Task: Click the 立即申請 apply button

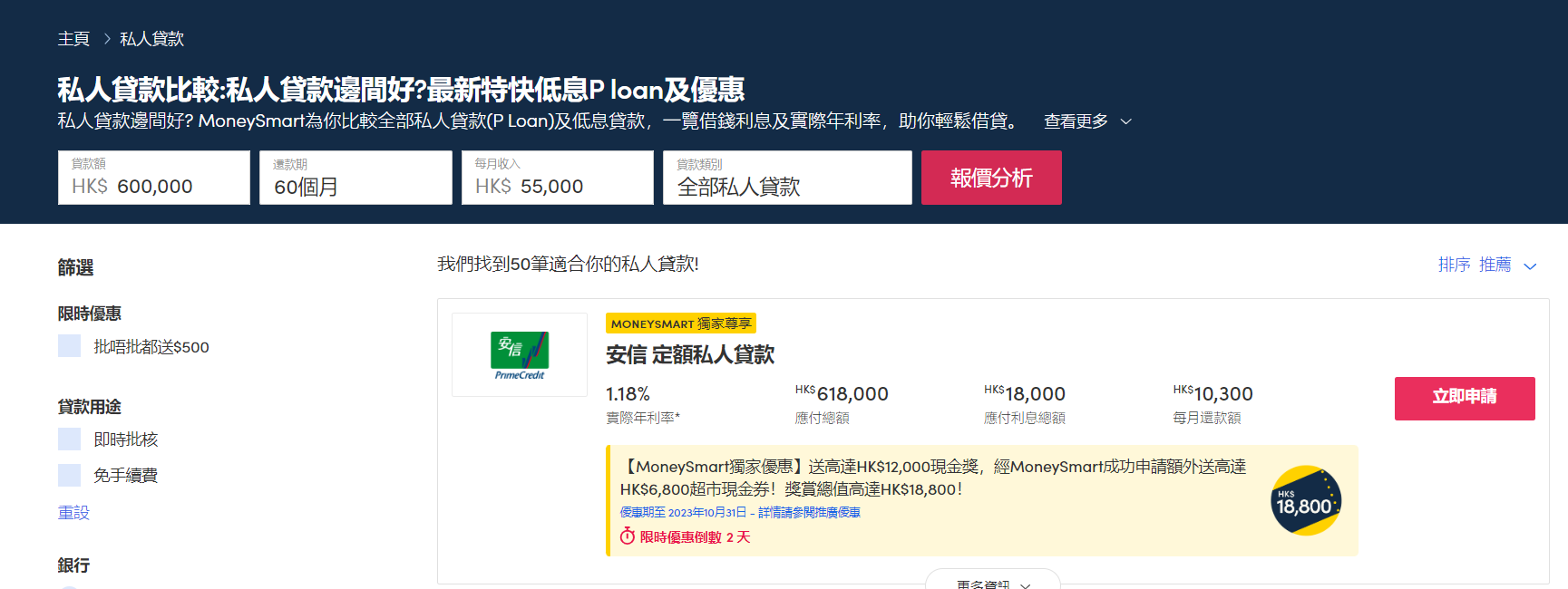Action: 1465,398
